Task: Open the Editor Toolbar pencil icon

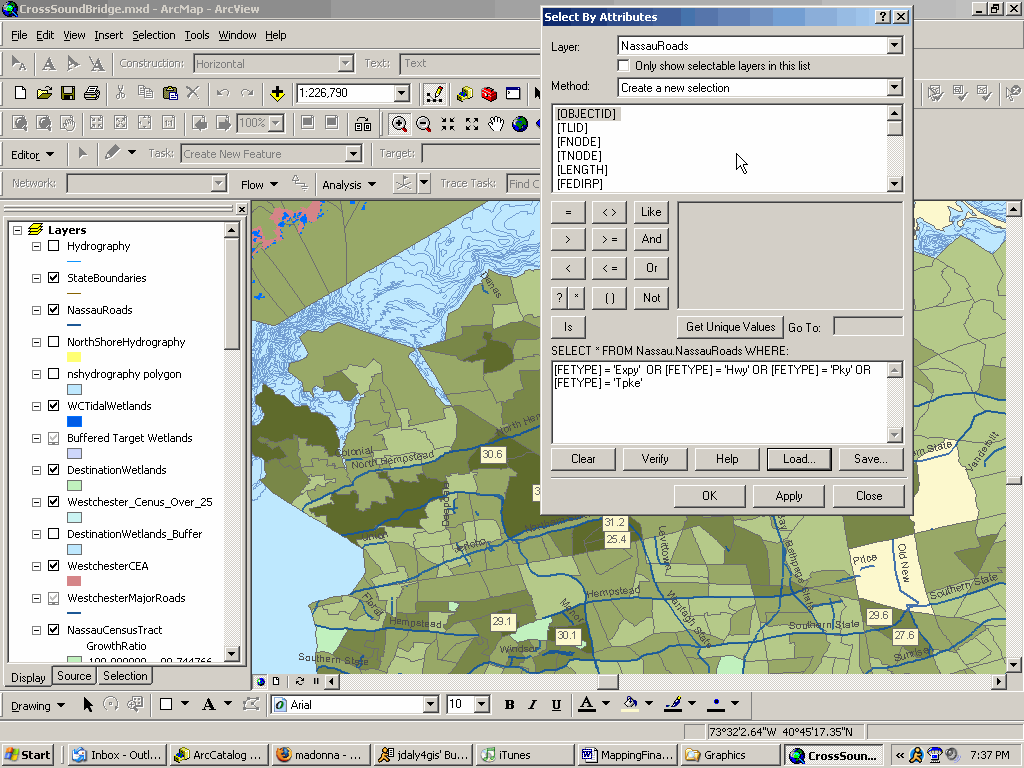Action: pyautogui.click(x=434, y=93)
